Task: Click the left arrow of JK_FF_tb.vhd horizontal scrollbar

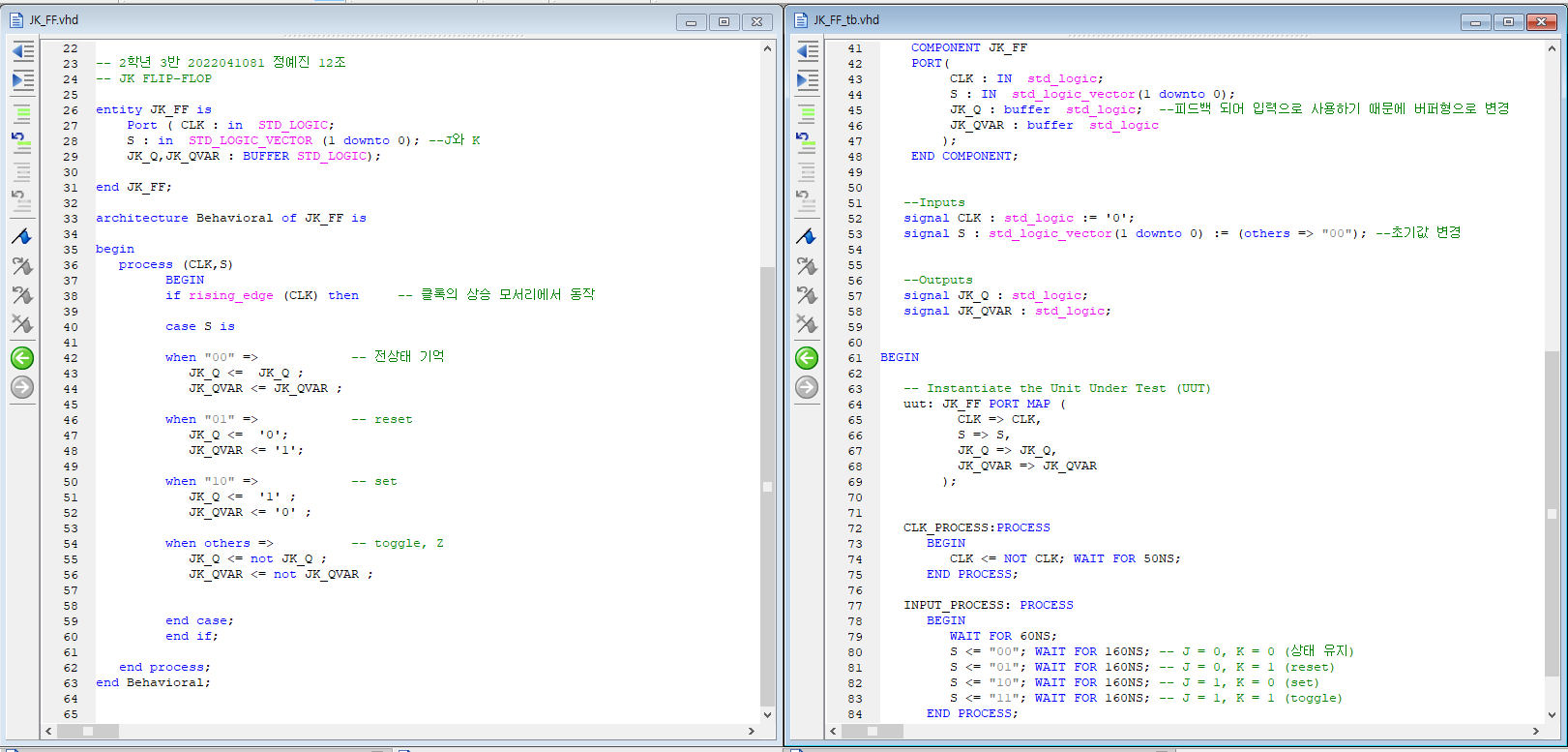Action: pos(833,732)
